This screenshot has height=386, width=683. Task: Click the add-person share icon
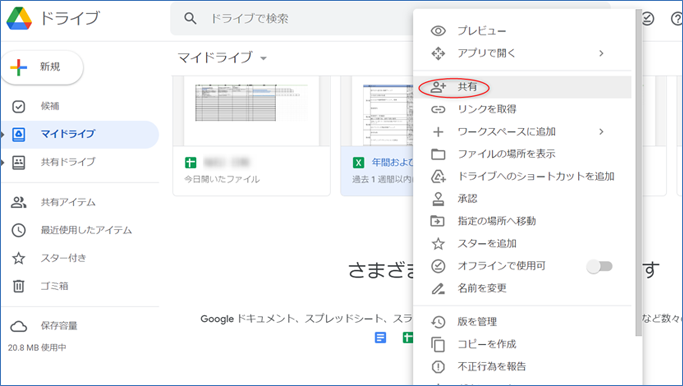[438, 87]
